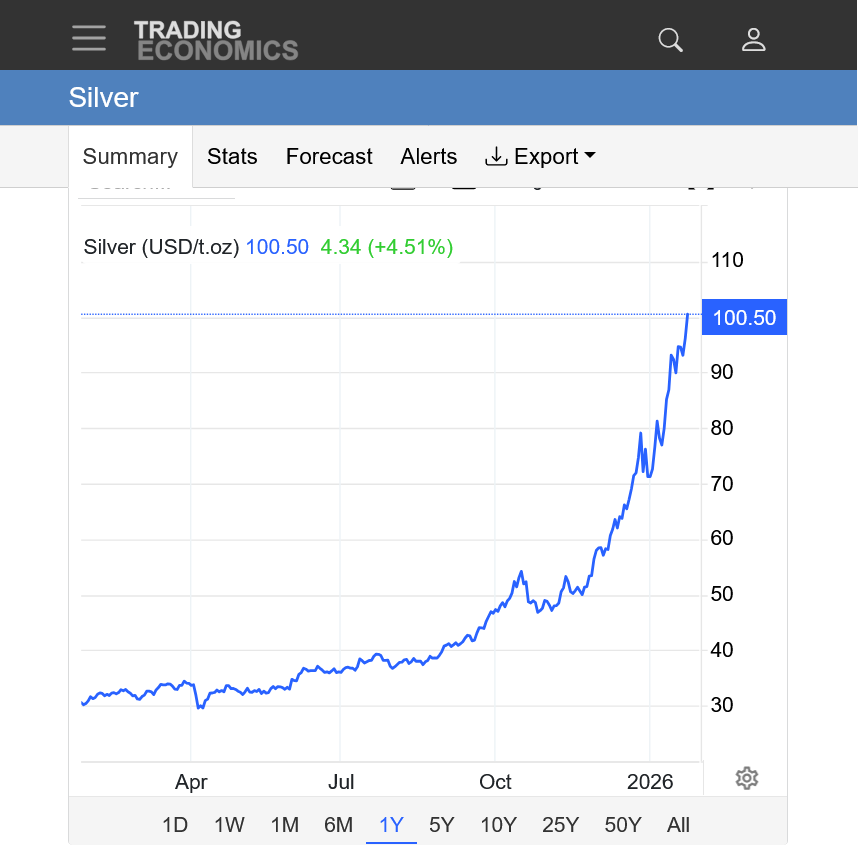
Task: Open the Stats tab
Action: [232, 157]
